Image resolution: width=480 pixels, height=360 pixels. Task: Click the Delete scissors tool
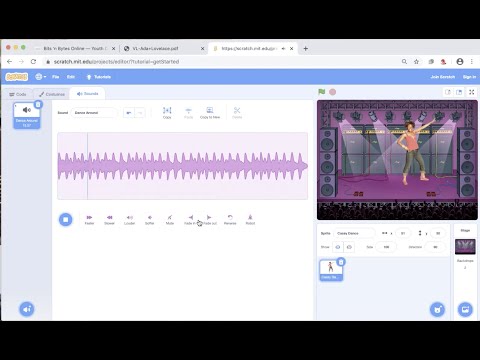[237, 113]
